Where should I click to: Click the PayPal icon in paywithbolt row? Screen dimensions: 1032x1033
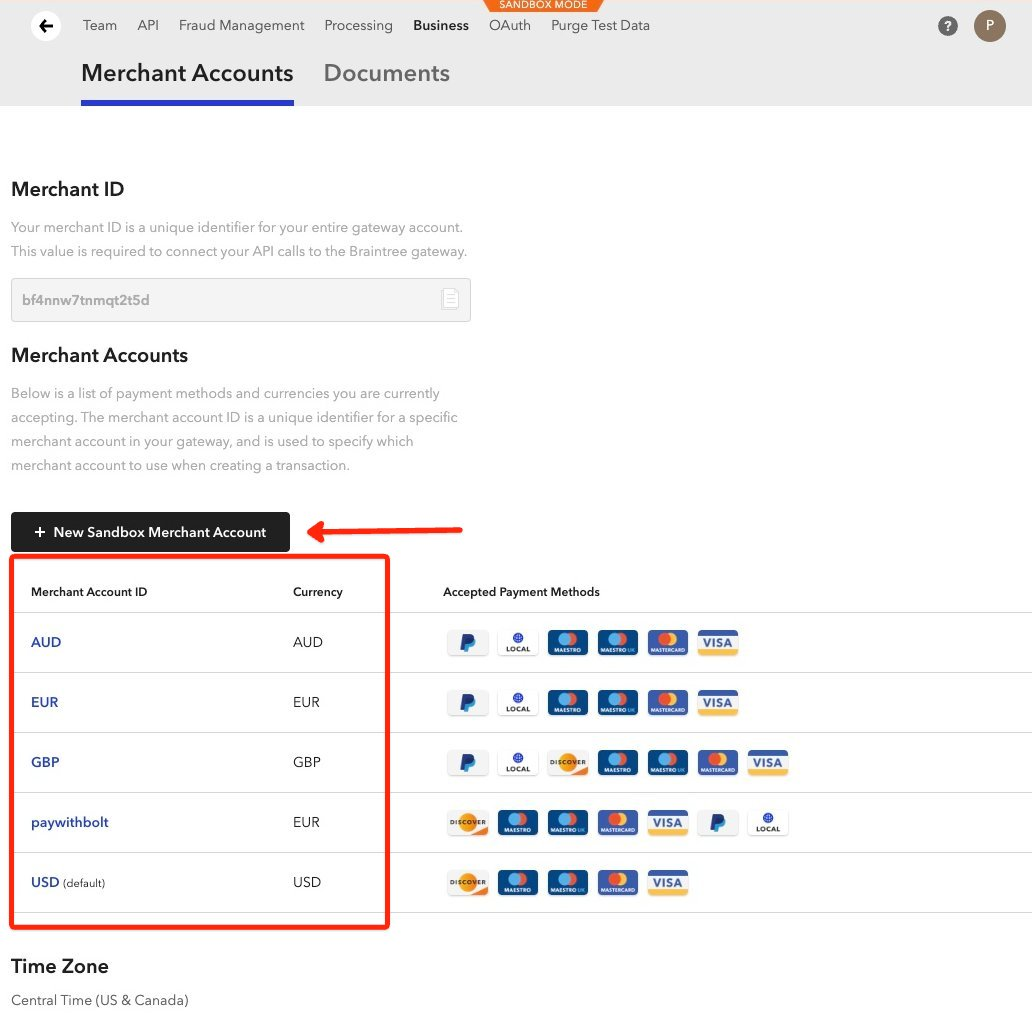(718, 822)
